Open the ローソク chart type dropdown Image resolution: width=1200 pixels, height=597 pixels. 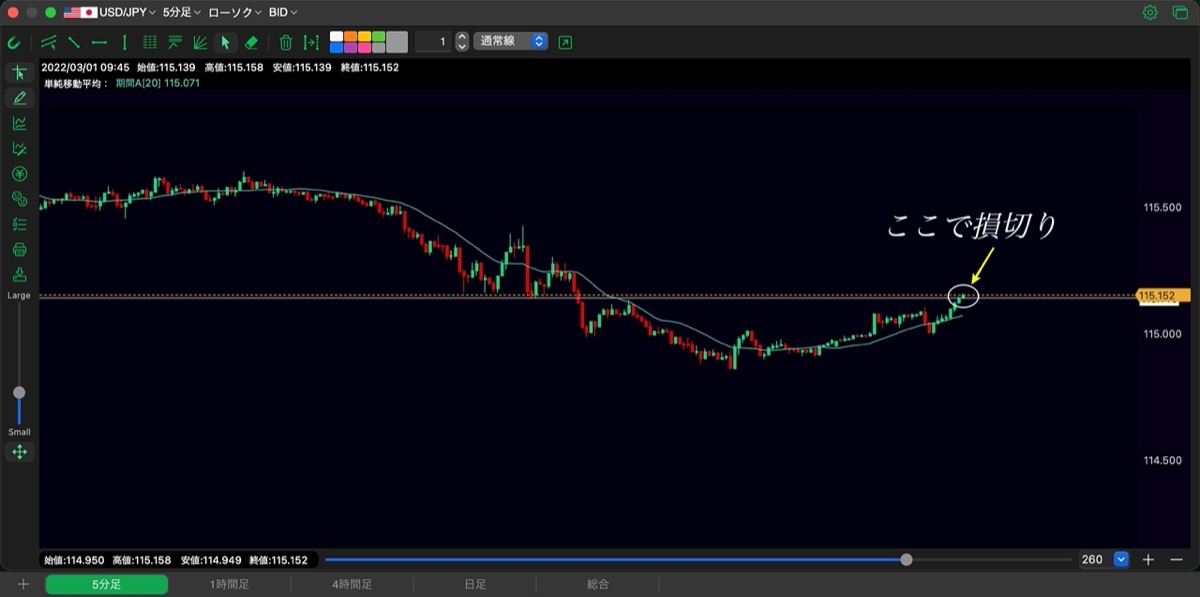click(235, 13)
